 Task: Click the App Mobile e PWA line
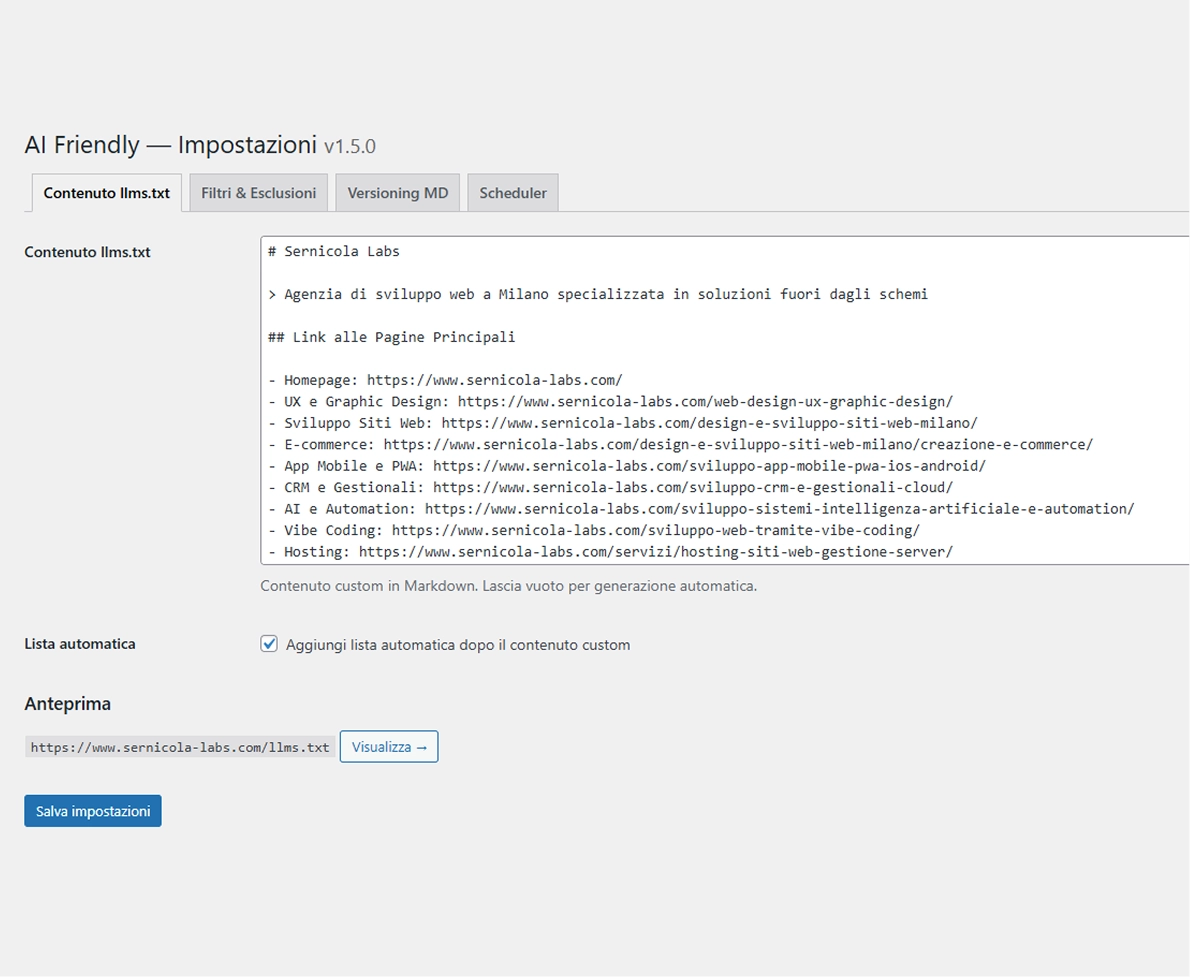click(x=625, y=465)
